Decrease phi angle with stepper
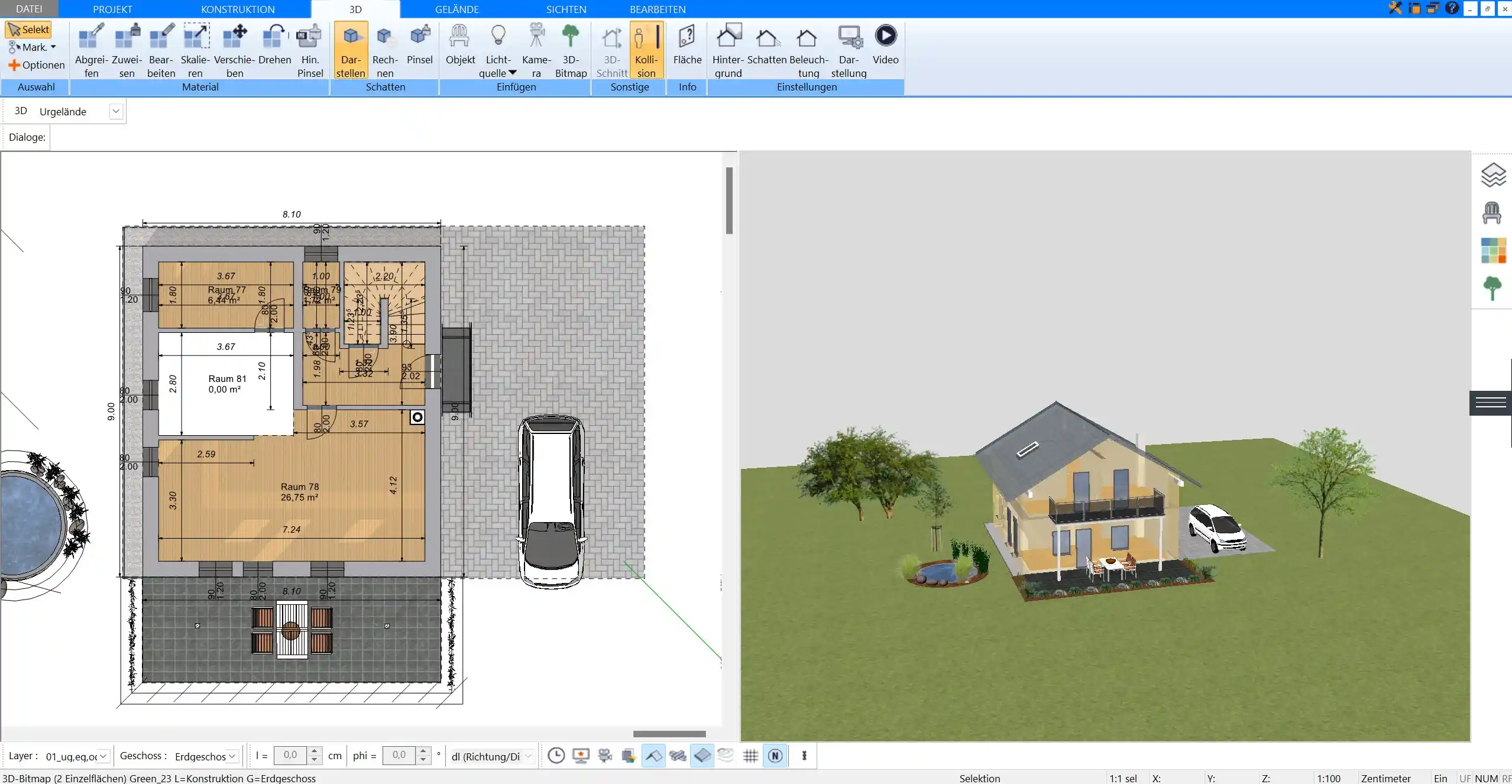 click(423, 760)
